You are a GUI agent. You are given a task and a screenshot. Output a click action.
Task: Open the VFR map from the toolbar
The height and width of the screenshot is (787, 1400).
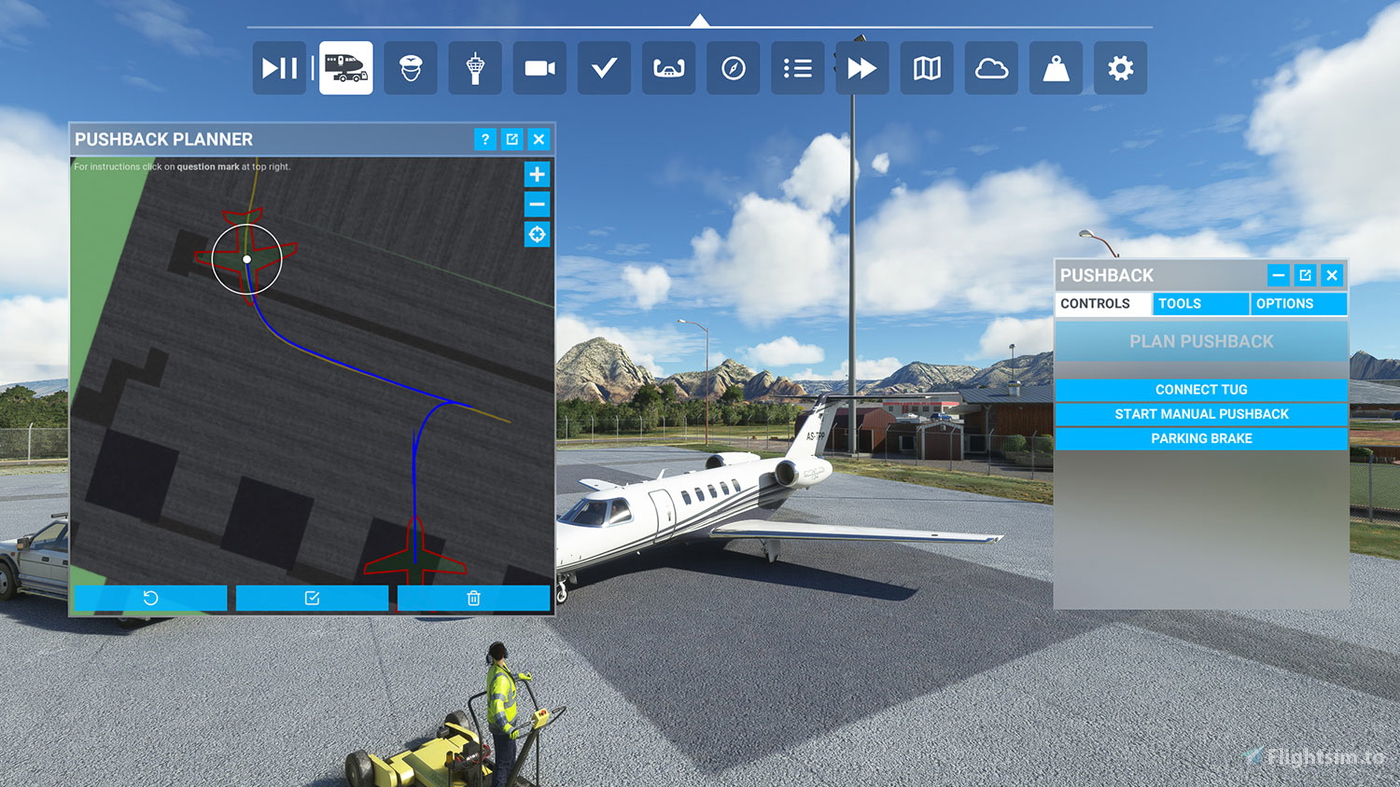pyautogui.click(x=926, y=67)
